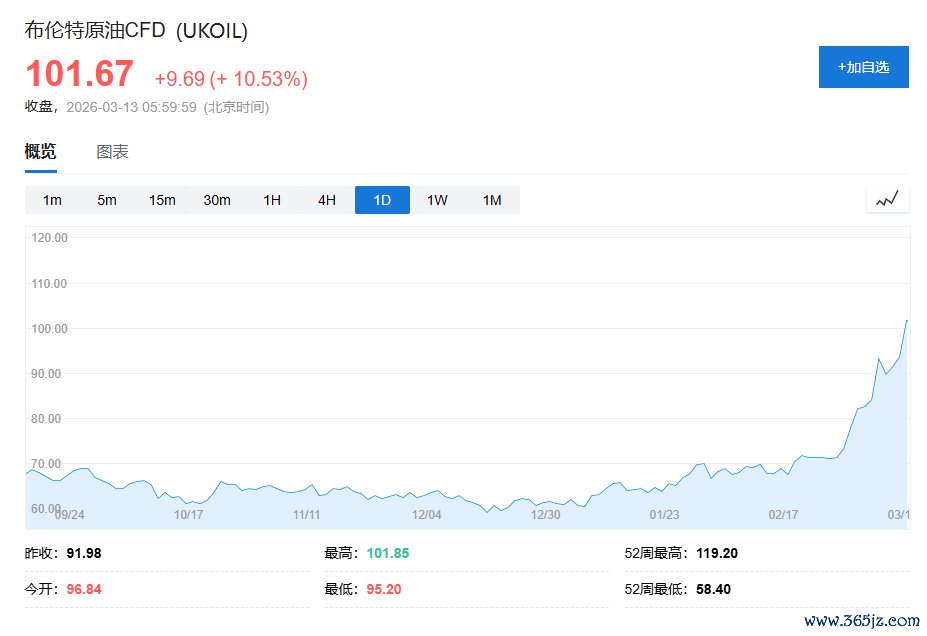Select the 30m timeframe

point(217,200)
